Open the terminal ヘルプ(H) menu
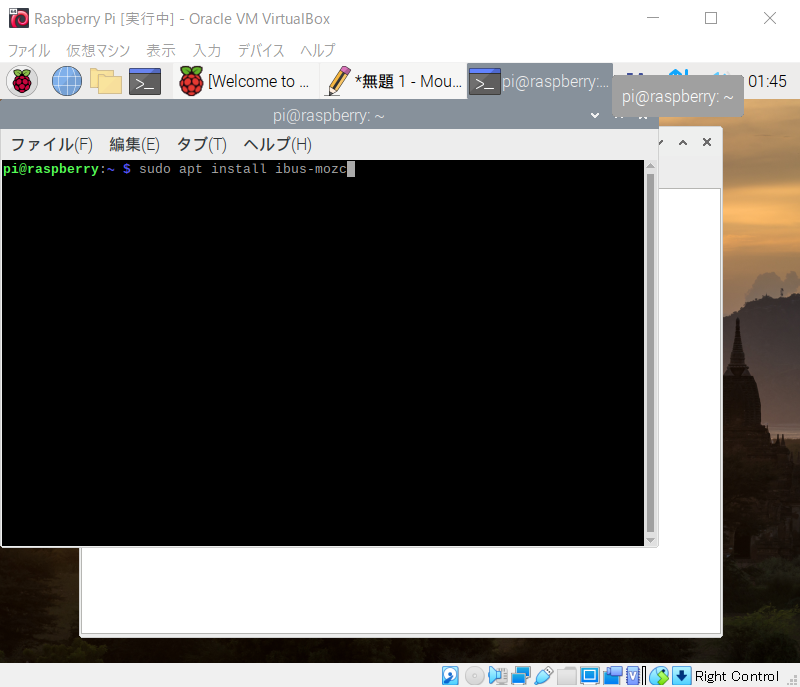 point(277,144)
